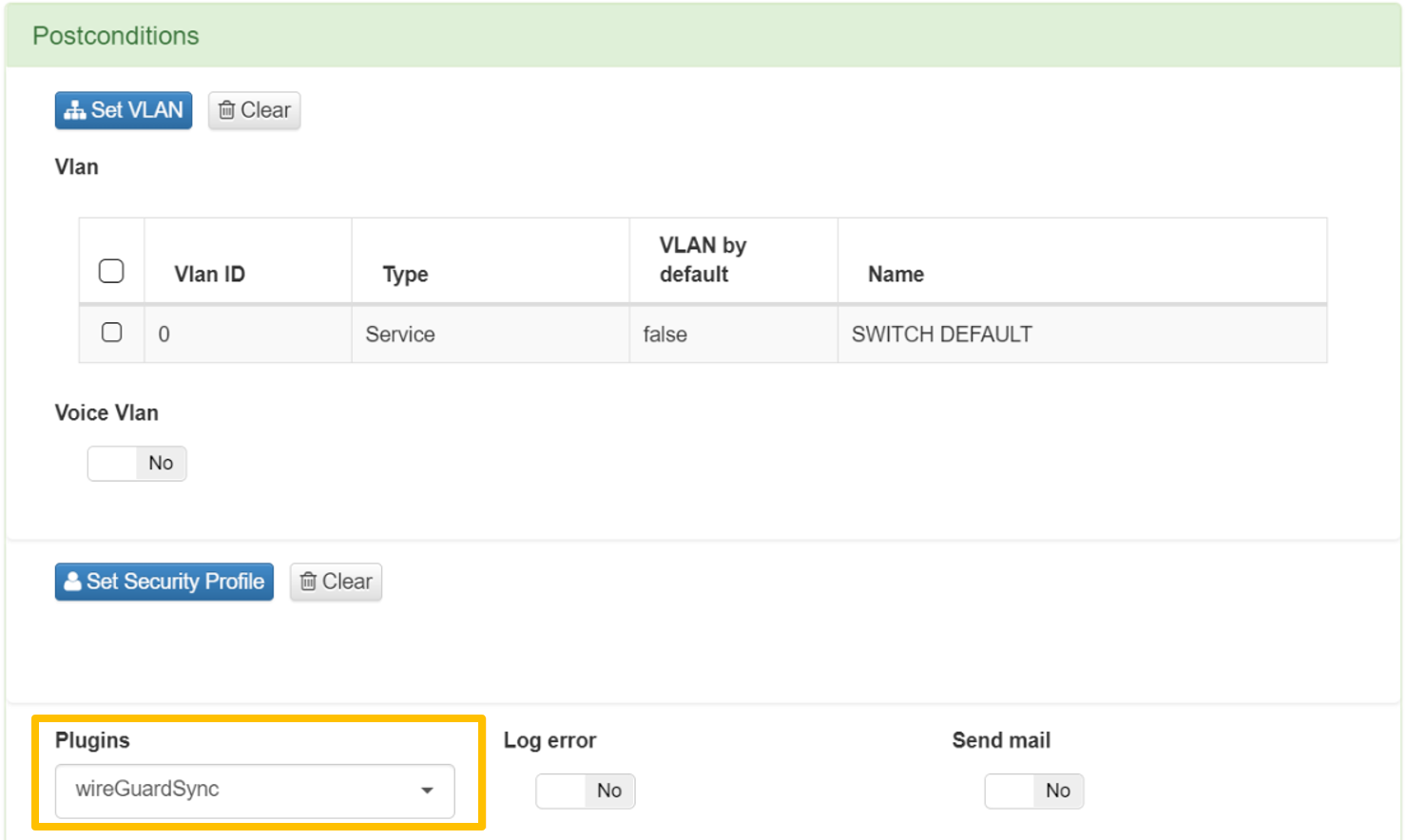Viewport: 1407px width, 840px height.
Task: Turn on the Send mail switch
Action: point(1033,791)
